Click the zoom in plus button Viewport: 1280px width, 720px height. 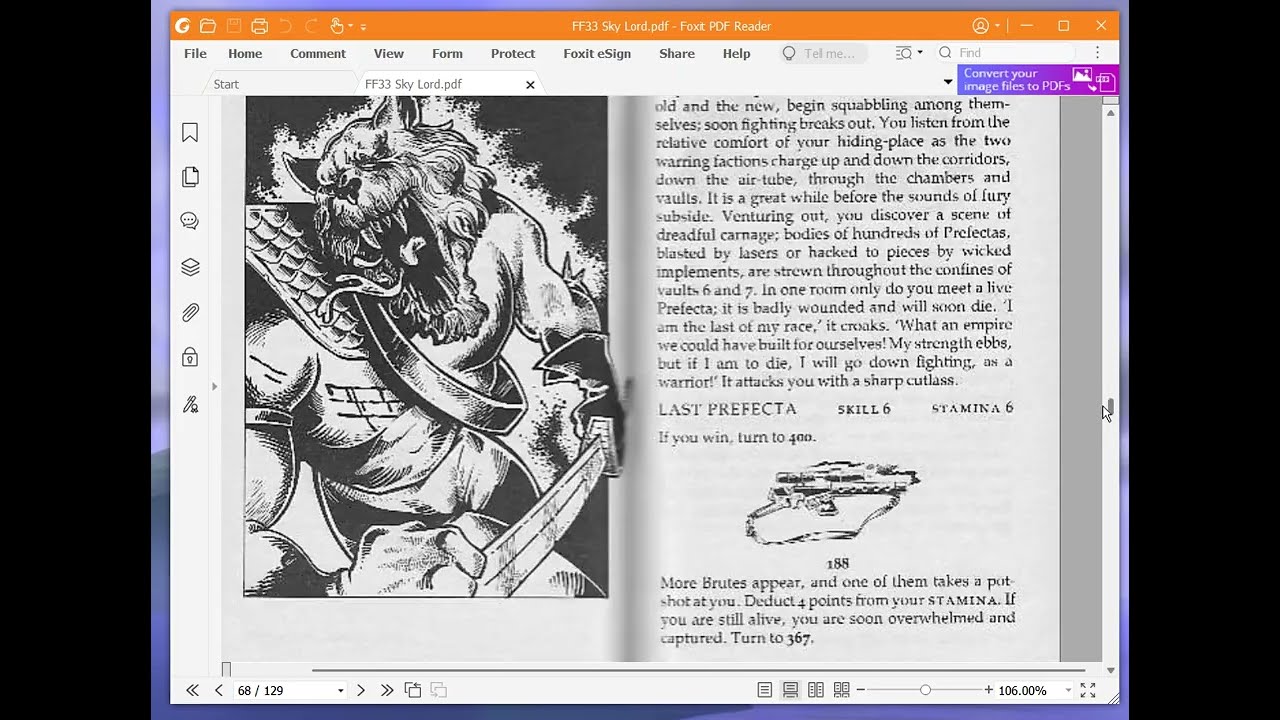(x=989, y=690)
